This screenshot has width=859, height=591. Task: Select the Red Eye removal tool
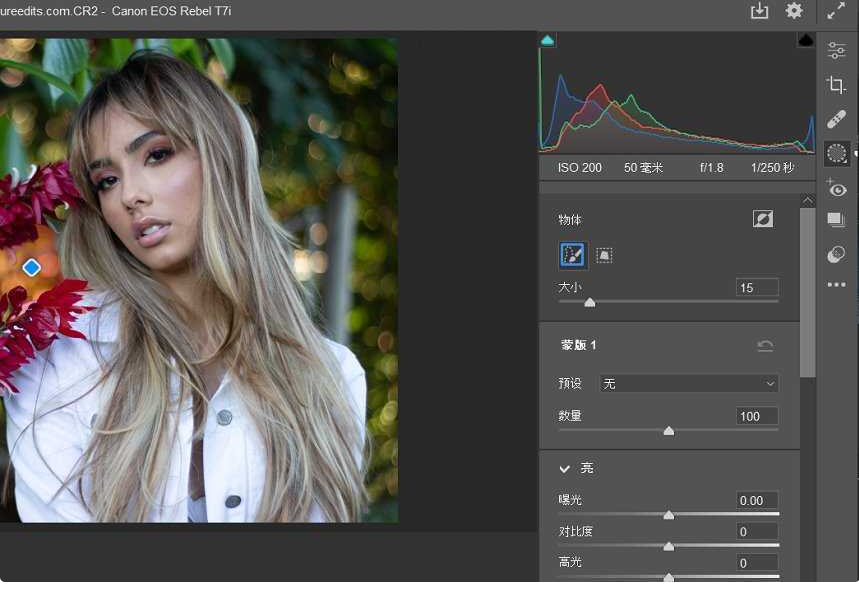coord(837,189)
